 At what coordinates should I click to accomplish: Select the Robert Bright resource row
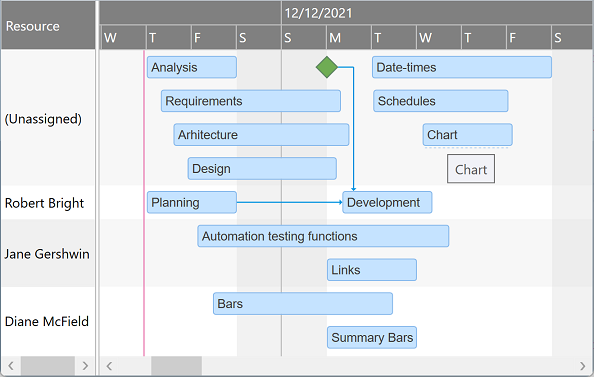click(x=48, y=203)
